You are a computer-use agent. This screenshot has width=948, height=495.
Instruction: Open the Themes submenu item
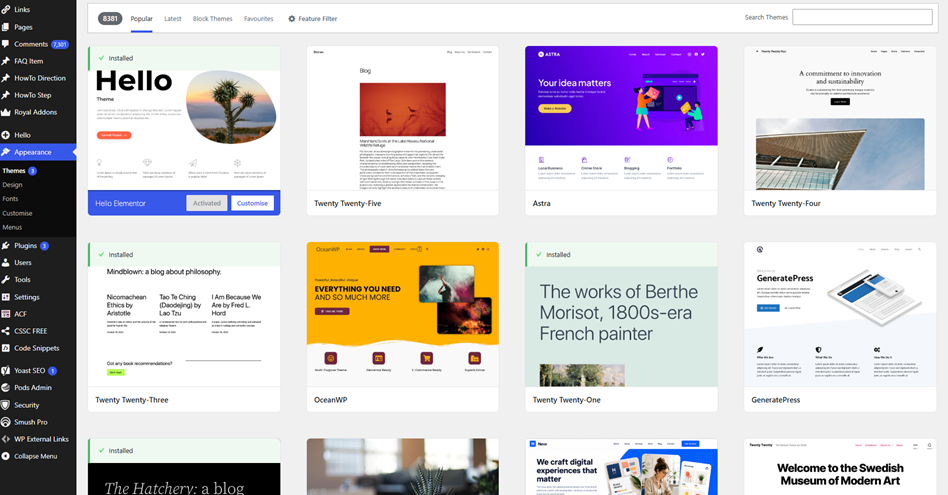click(x=14, y=171)
